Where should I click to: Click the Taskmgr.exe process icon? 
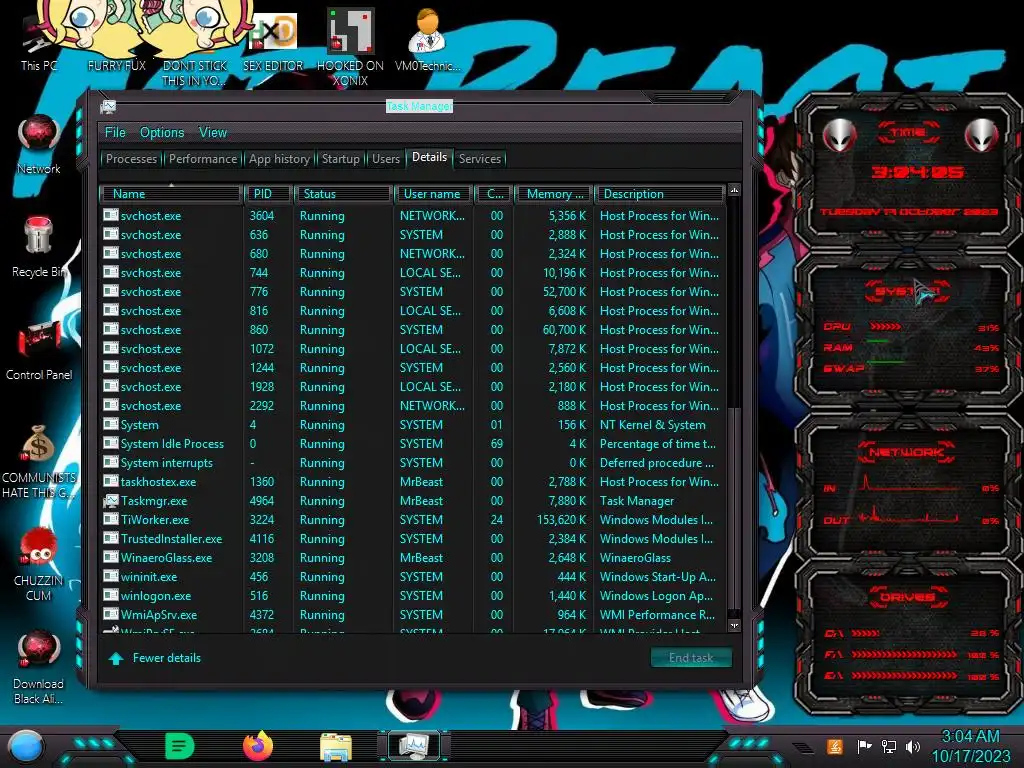pos(110,501)
